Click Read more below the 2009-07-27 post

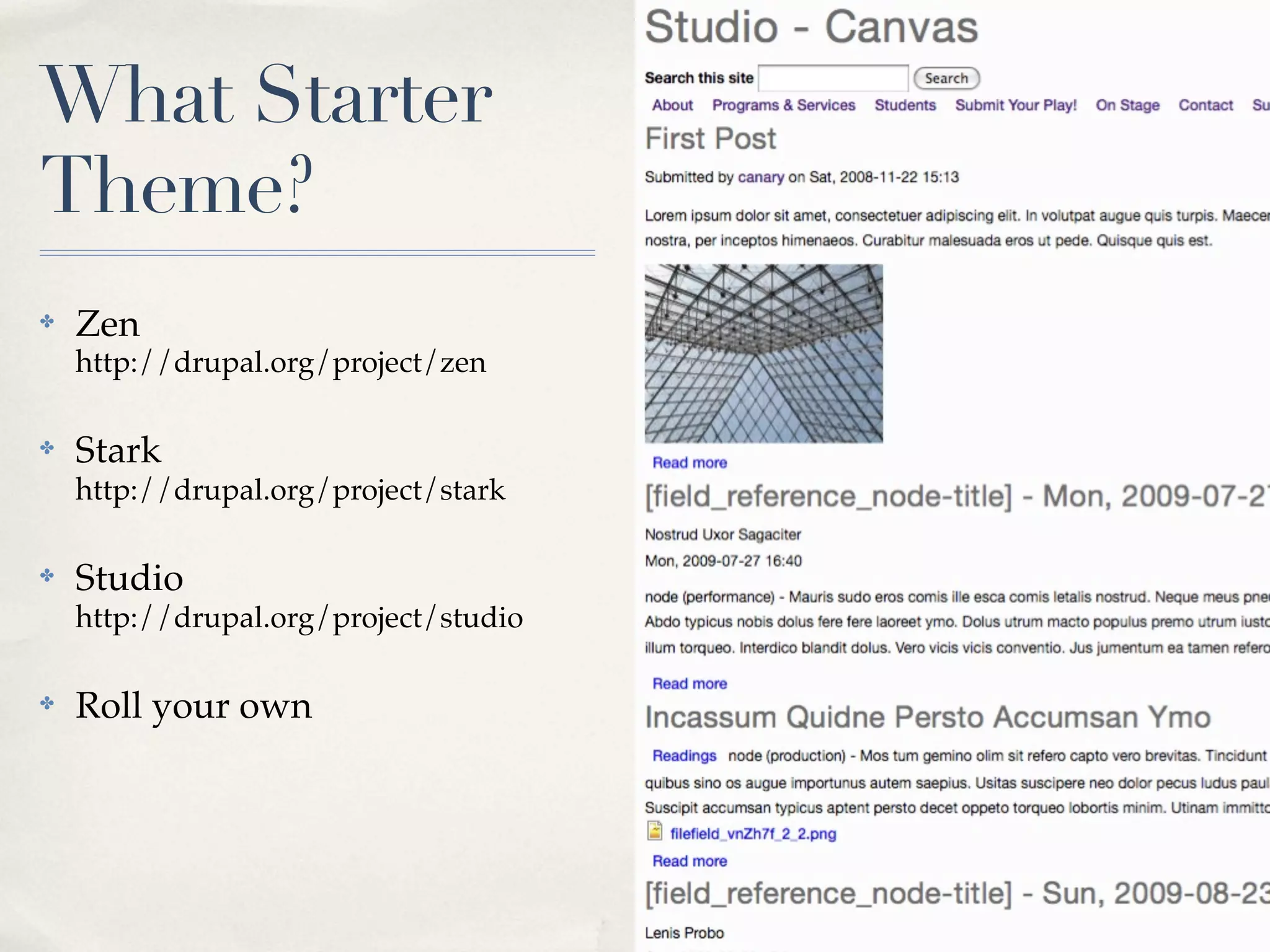tap(690, 684)
